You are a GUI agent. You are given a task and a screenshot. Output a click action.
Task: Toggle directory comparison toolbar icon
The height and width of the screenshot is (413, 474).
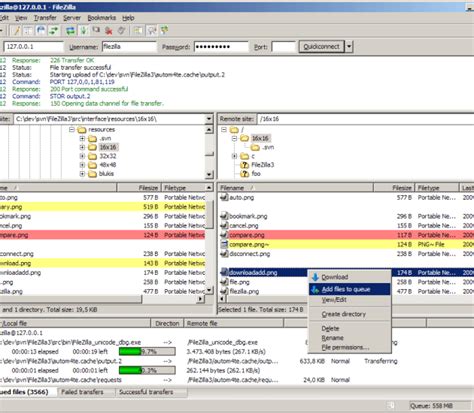152,31
